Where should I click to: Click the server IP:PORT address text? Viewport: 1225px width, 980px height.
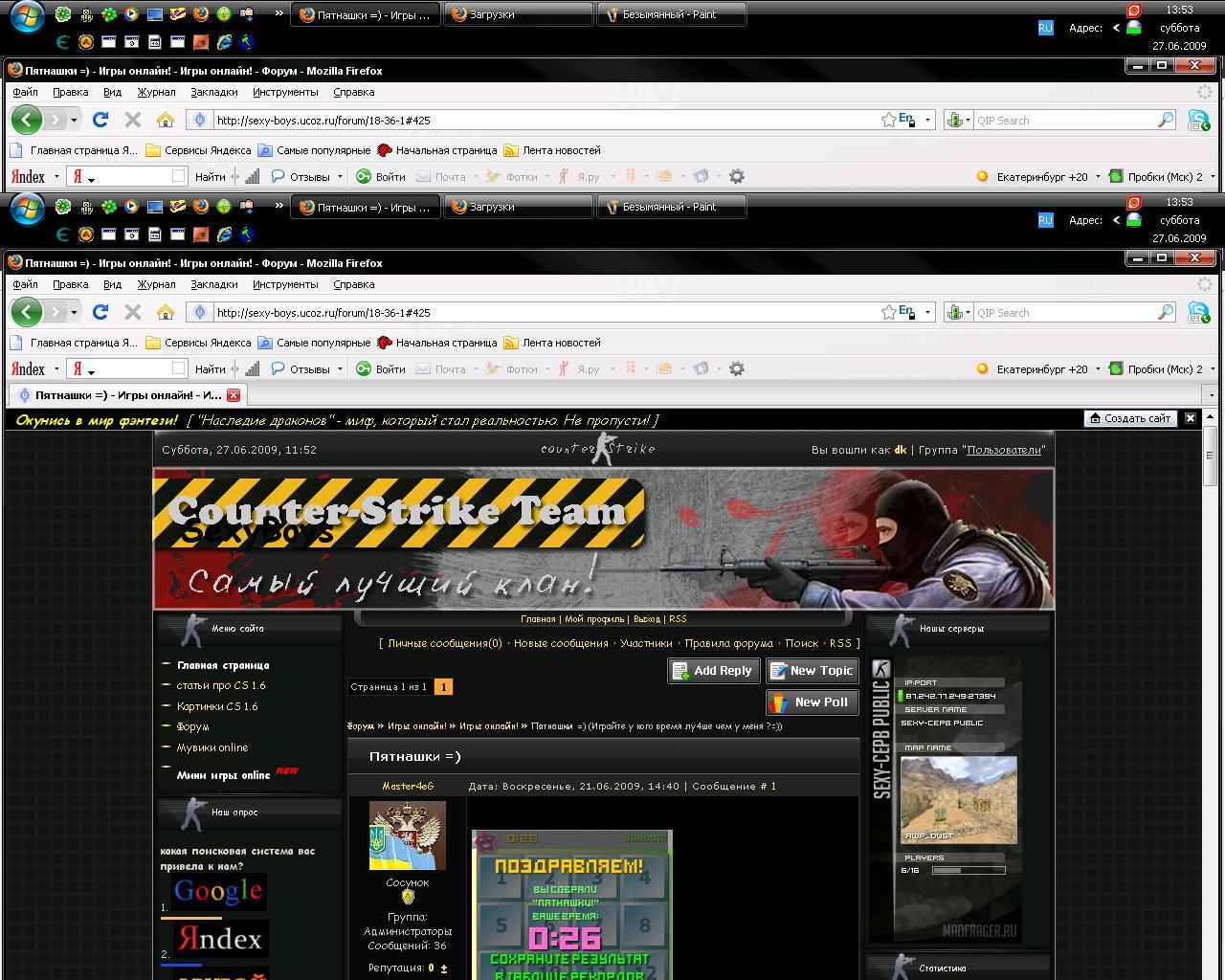(x=950, y=696)
